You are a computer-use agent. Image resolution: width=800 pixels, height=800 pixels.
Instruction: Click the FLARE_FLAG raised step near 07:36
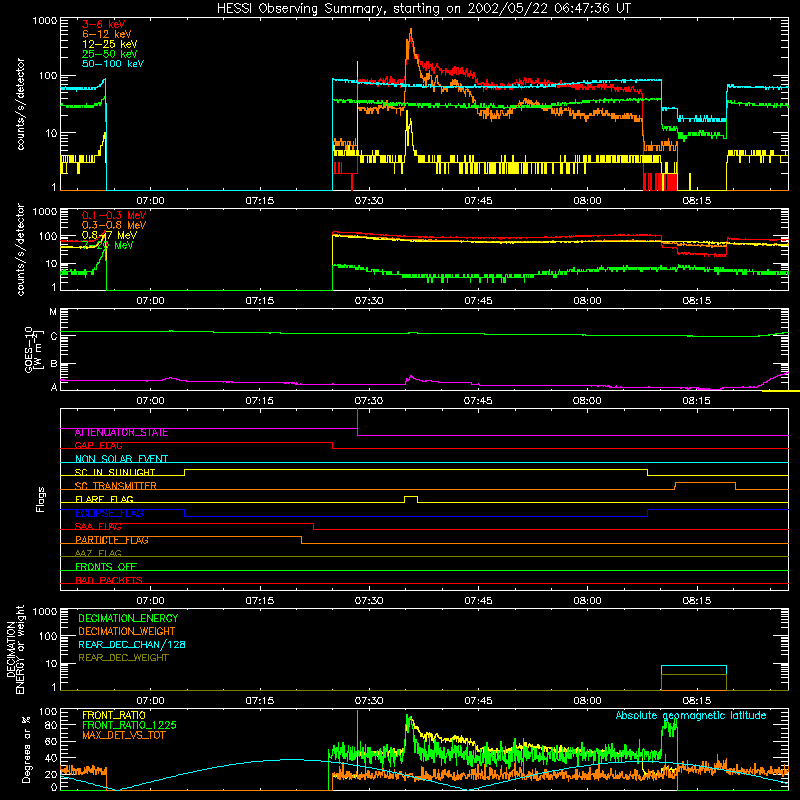coord(411,497)
